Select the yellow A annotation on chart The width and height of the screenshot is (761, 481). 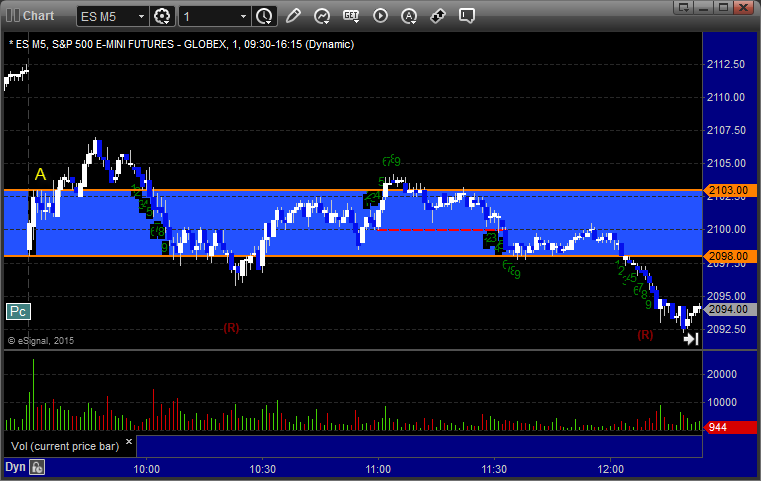tap(40, 174)
